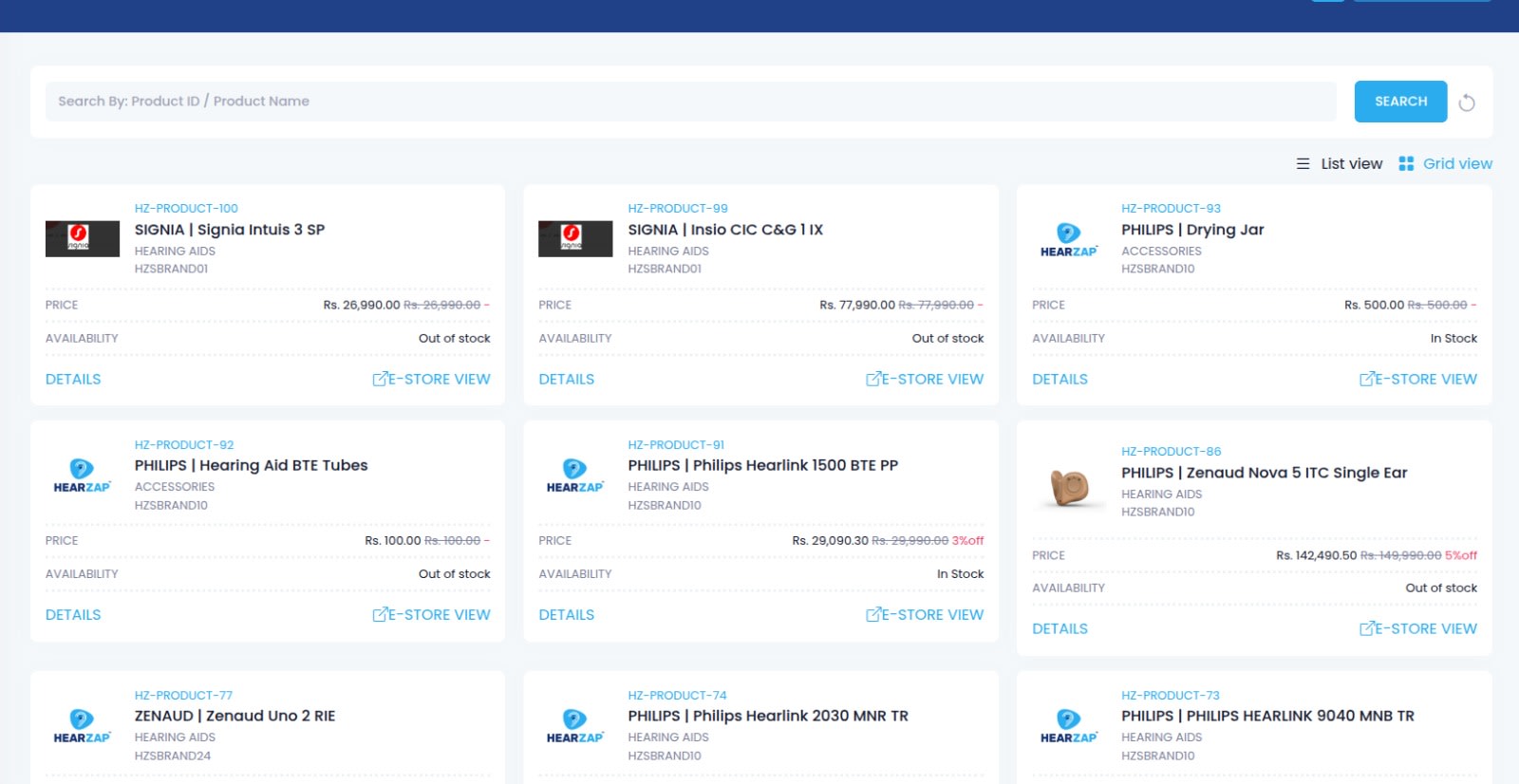Image resolution: width=1519 pixels, height=784 pixels.
Task: Open E-STORE VIEW for Signia Intuis 3 SP
Action: [x=431, y=379]
